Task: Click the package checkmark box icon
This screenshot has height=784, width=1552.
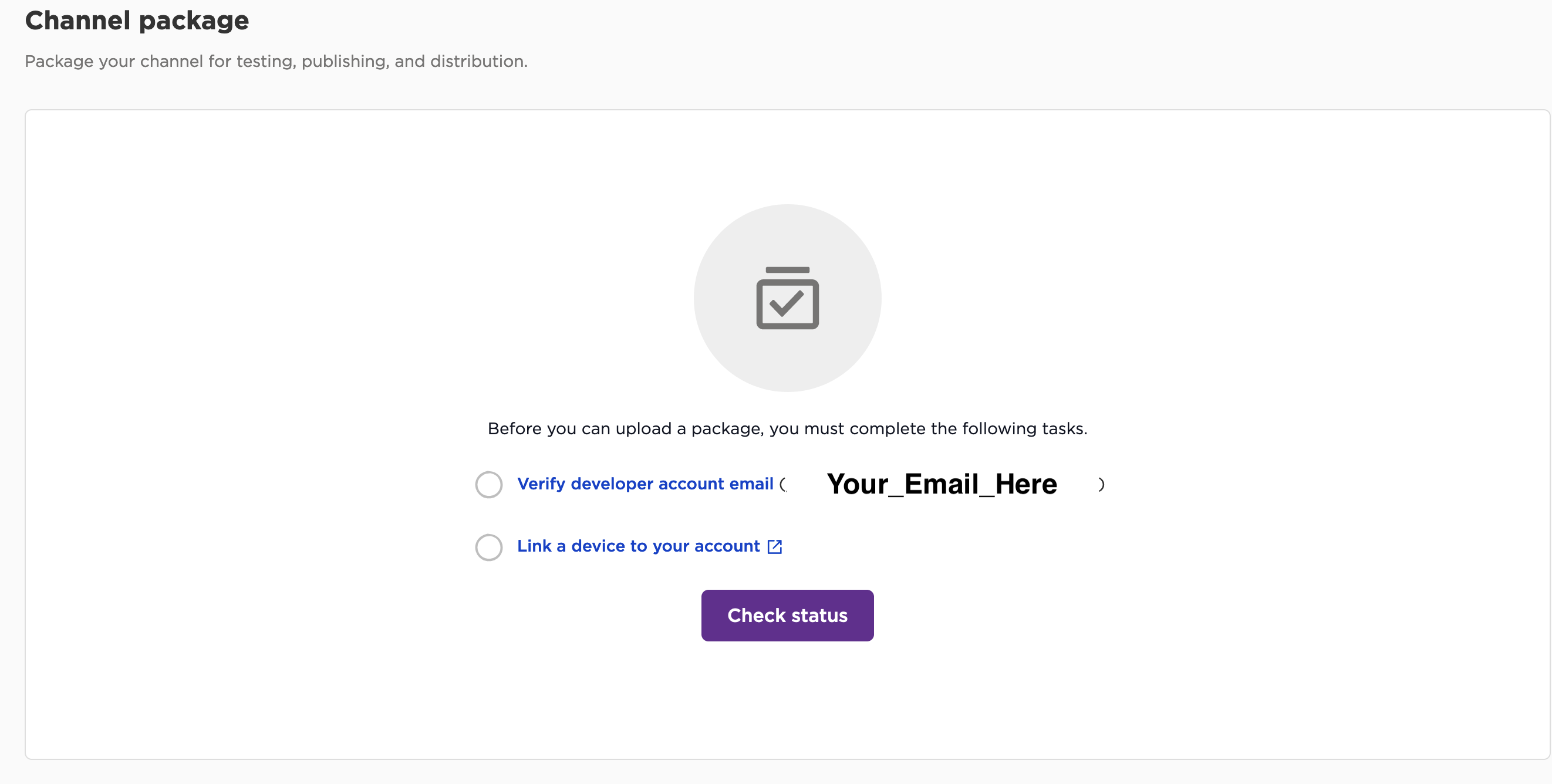Action: click(788, 298)
